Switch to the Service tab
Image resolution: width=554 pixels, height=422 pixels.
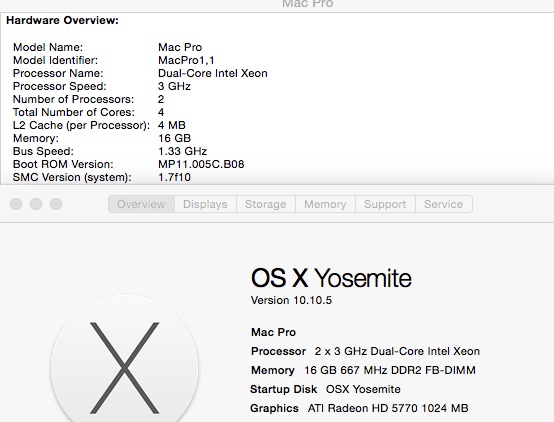click(x=444, y=204)
